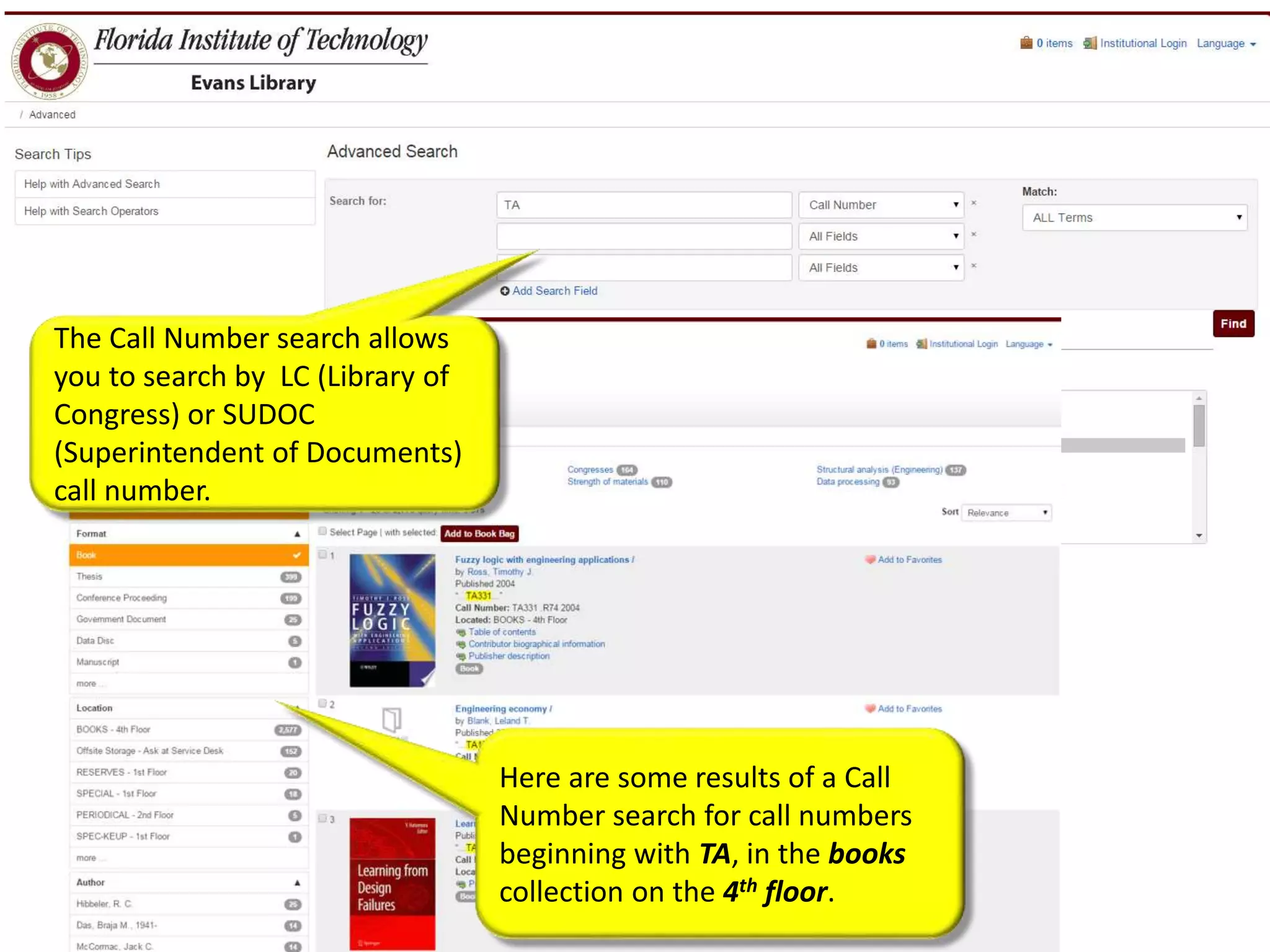Open Learning from Design Failures cover thumbnail

(392, 884)
